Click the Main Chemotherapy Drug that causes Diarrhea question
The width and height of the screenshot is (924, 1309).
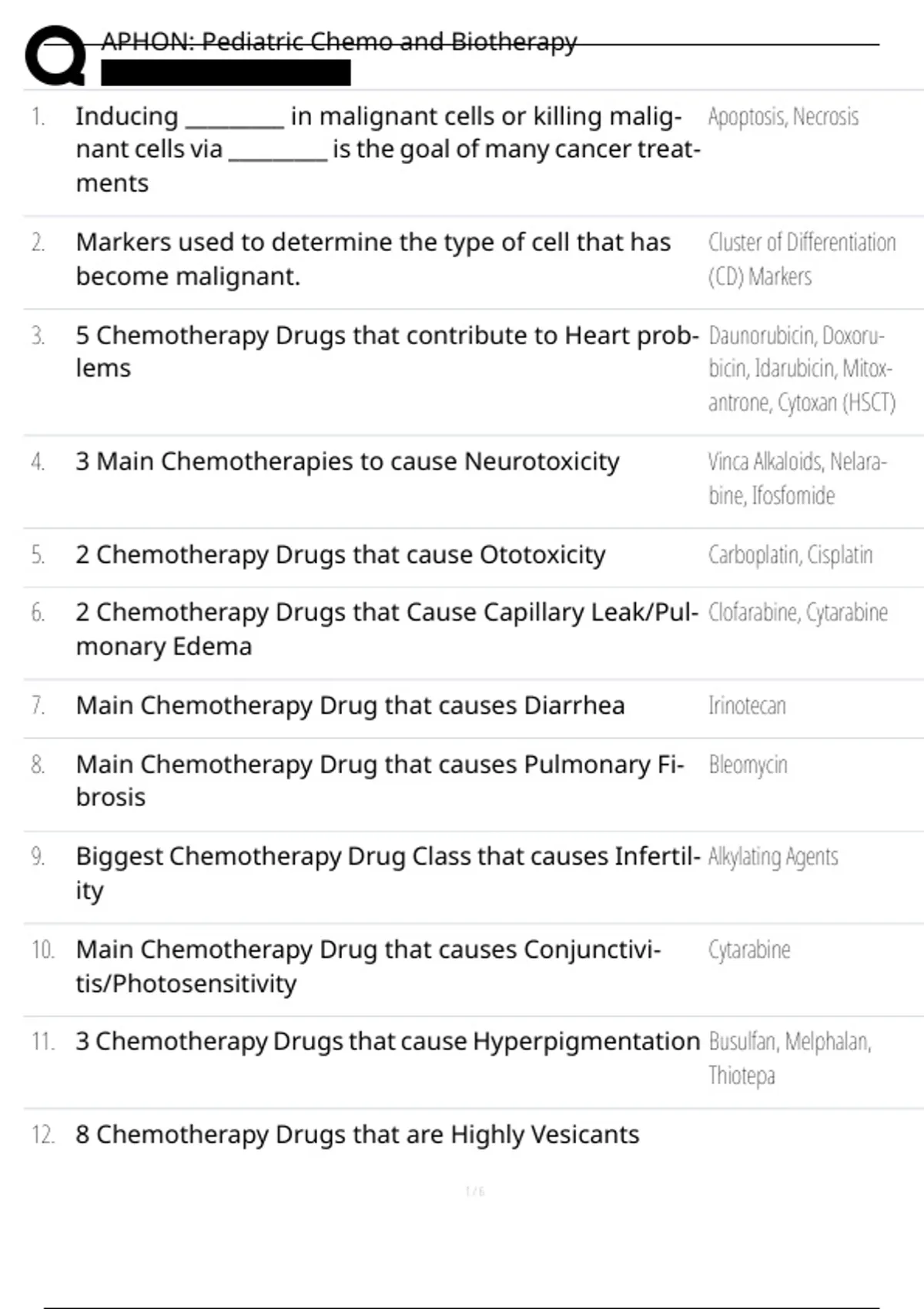350,705
